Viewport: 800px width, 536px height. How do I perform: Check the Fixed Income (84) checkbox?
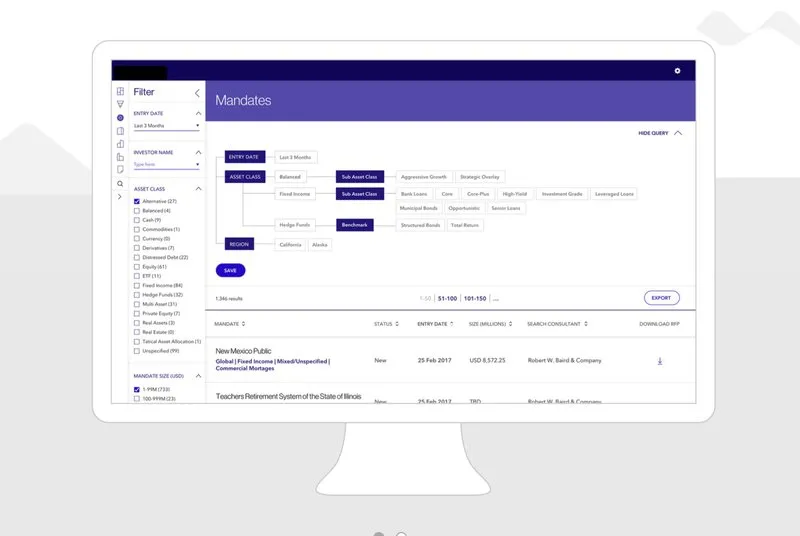coord(137,286)
